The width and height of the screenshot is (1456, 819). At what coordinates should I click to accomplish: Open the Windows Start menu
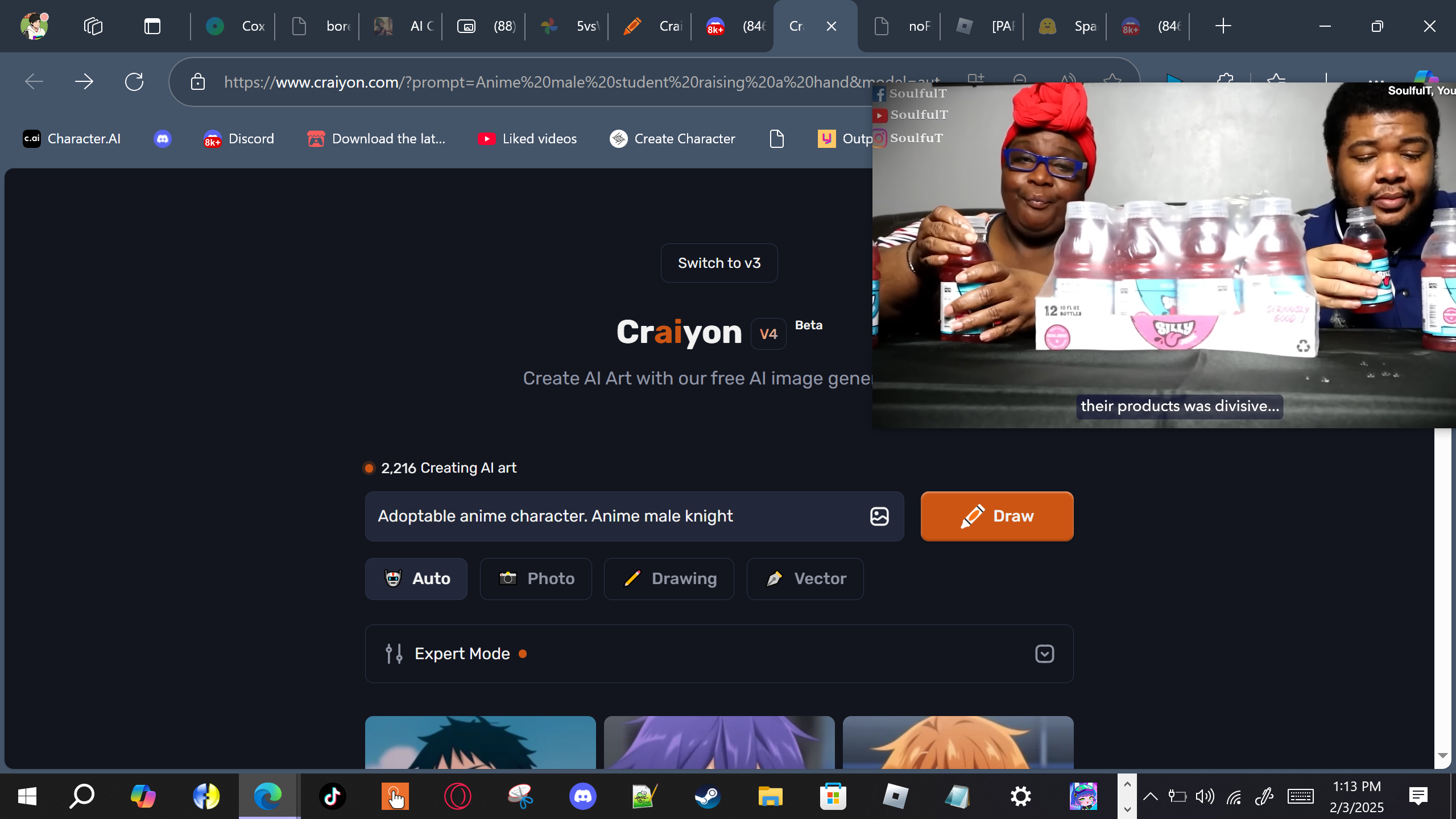click(27, 796)
